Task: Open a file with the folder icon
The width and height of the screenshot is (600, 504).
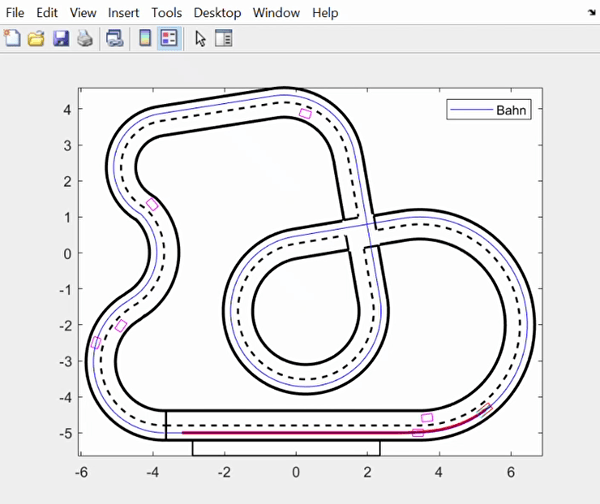Action: tap(36, 39)
